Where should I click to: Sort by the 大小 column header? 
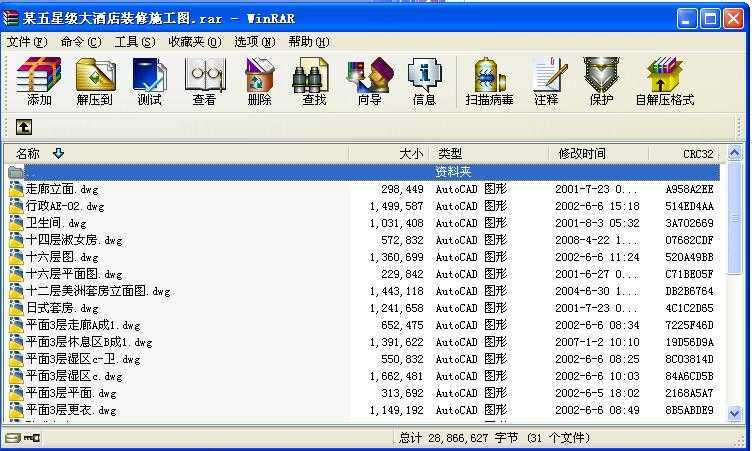pos(389,154)
